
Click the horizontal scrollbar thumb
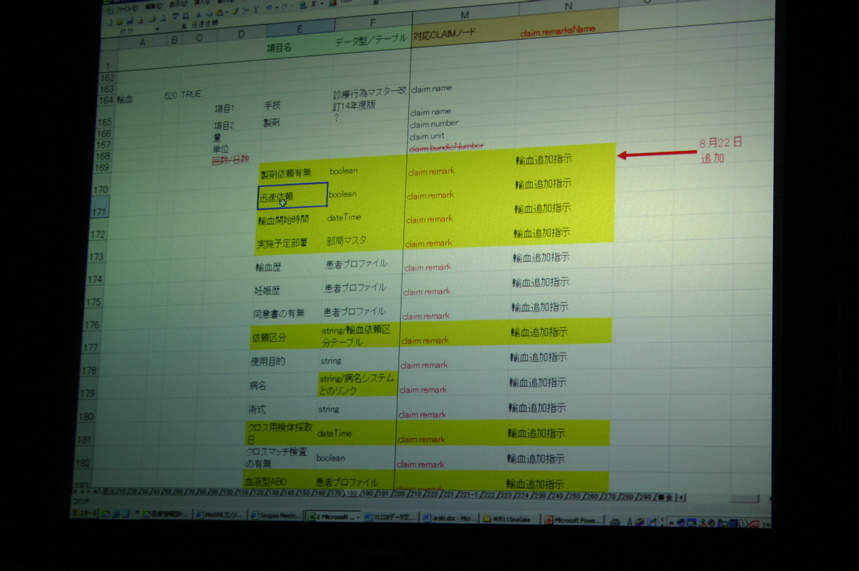pyautogui.click(x=744, y=499)
